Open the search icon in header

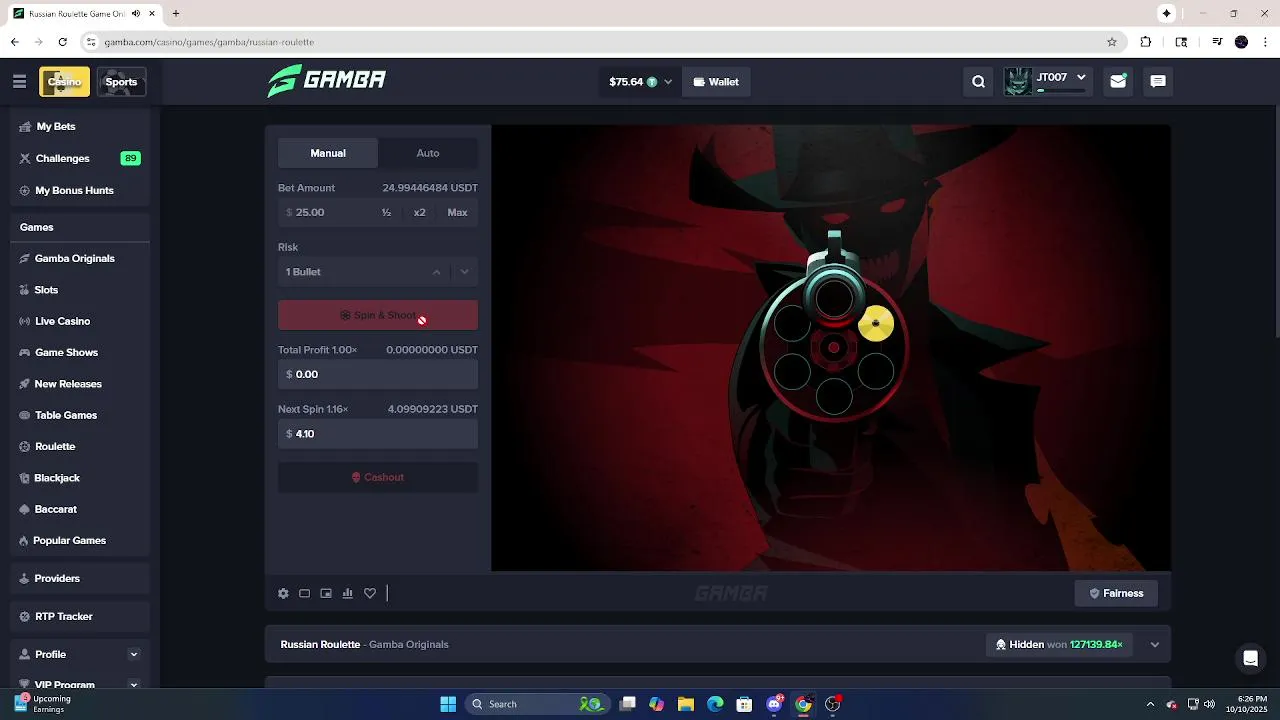click(979, 82)
